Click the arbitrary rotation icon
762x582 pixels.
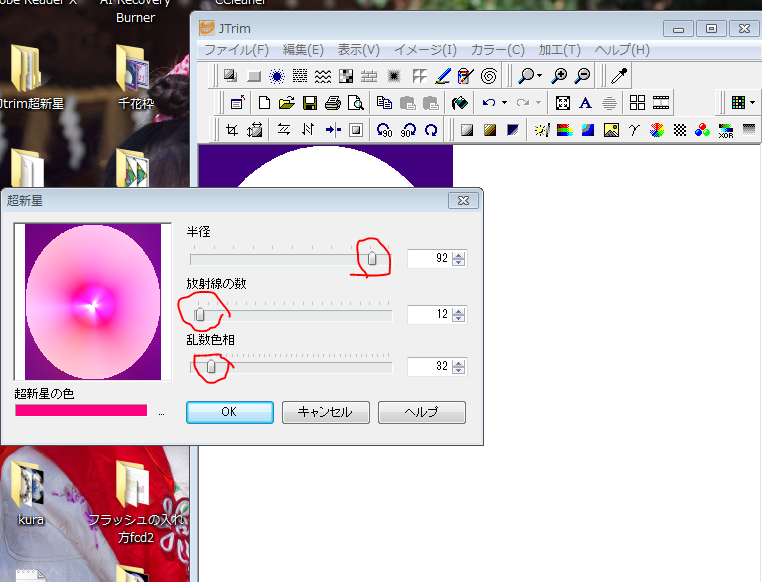pos(431,130)
